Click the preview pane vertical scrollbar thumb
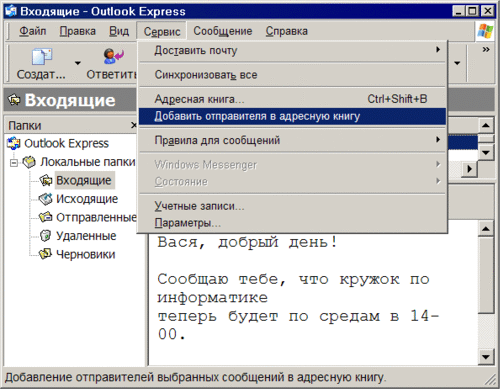 point(486,275)
